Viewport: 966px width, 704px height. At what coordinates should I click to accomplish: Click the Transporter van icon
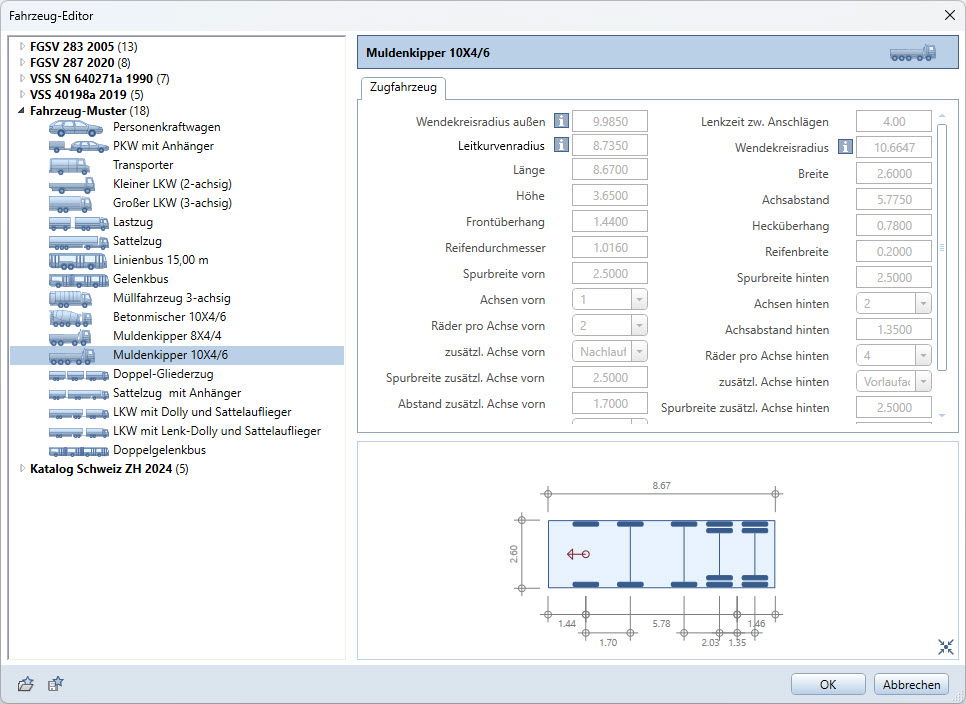tap(69, 166)
